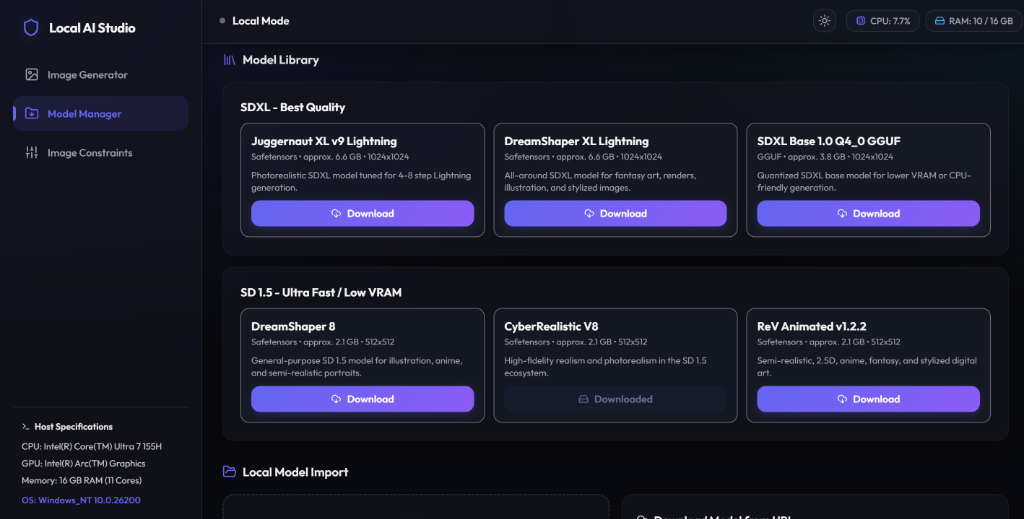Open the Image Generator sidebar item
Screen dimensions: 1024x519
pos(101,74)
